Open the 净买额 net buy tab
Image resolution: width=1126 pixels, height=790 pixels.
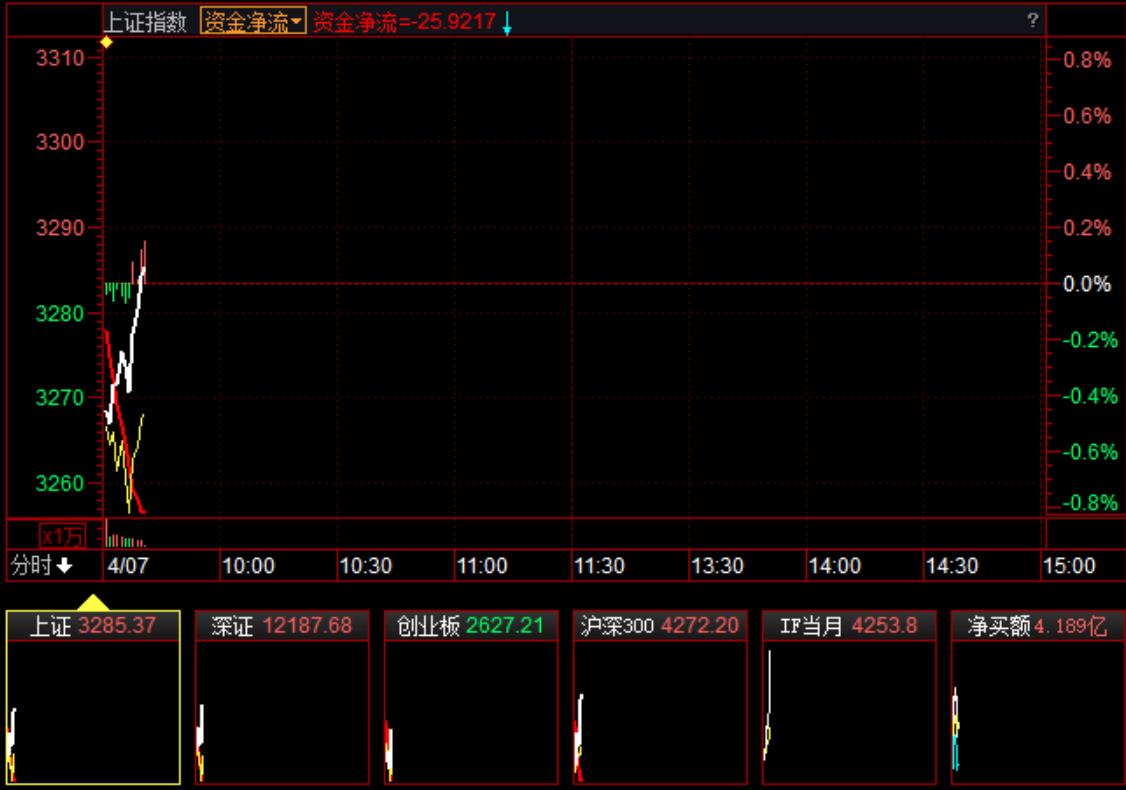(1037, 626)
